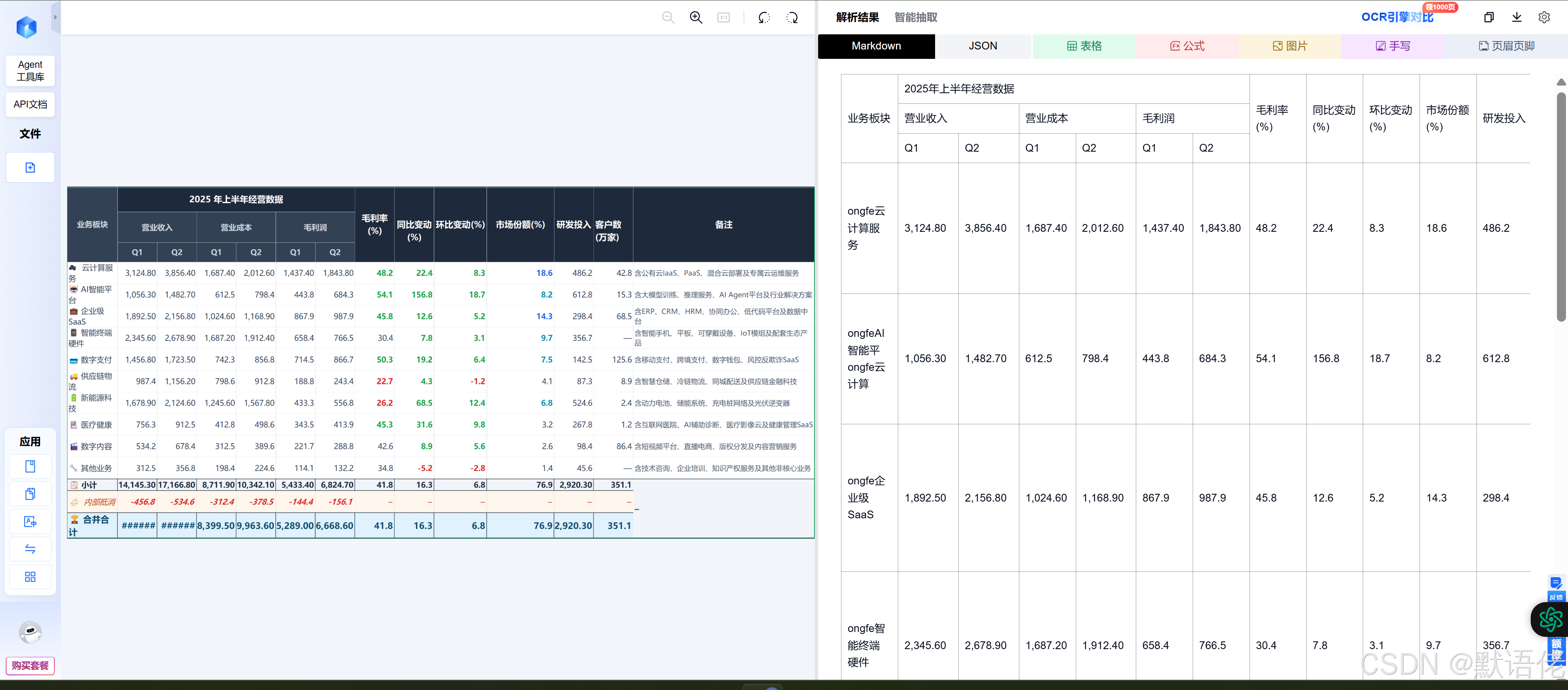The width and height of the screenshot is (1568, 690).
Task: Click the robot assistant avatar
Action: [x=30, y=632]
